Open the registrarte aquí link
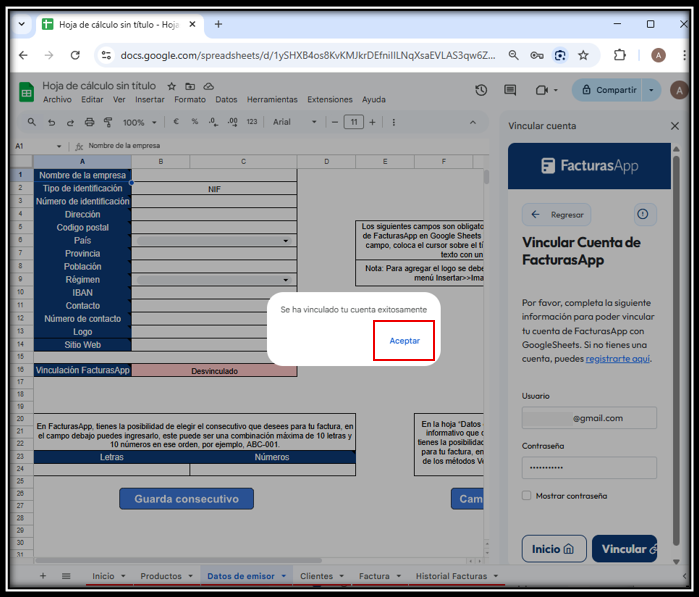Screen dimensions: 699x597 (x=617, y=357)
